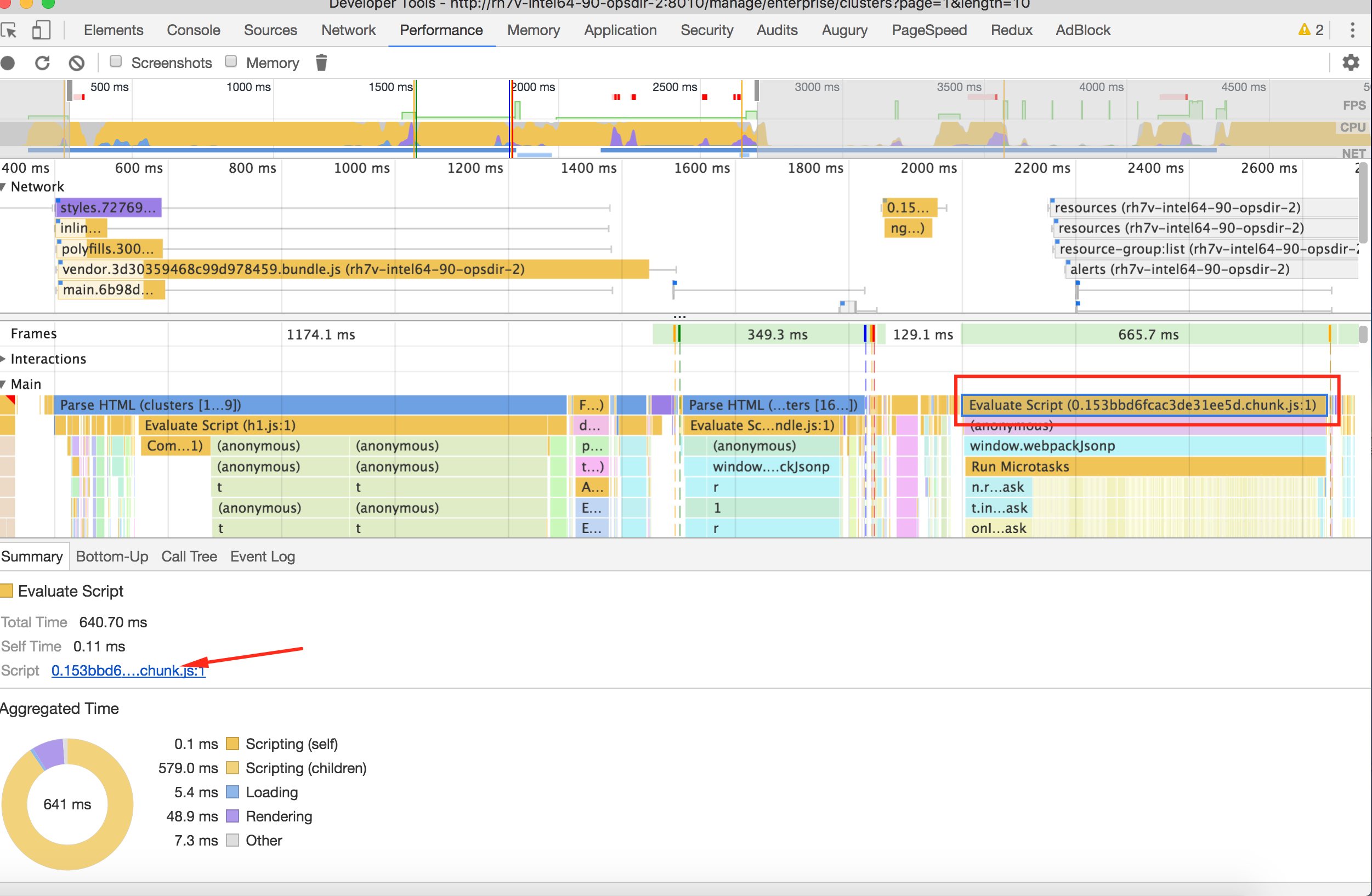Click the pane resize ellipsis handle
1372x896 pixels.
(x=679, y=316)
